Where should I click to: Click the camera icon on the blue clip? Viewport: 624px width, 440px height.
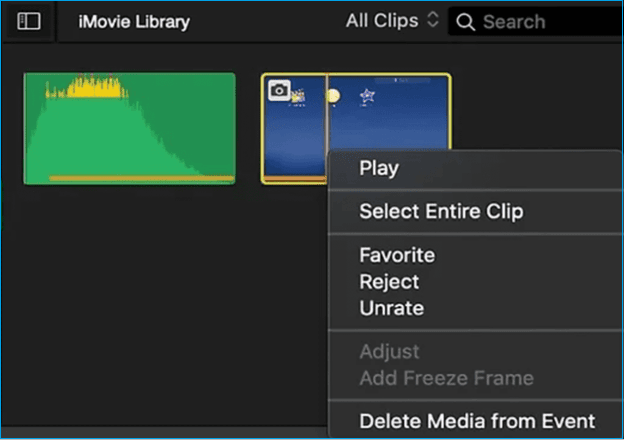(x=280, y=90)
